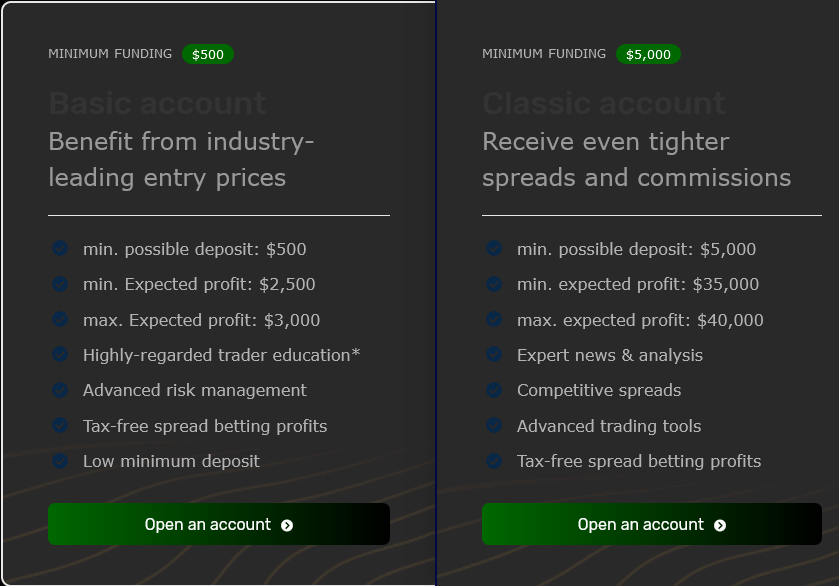Click checkmark icon beside Advanced trading tools
Image resolution: width=839 pixels, height=586 pixels.
tap(494, 425)
